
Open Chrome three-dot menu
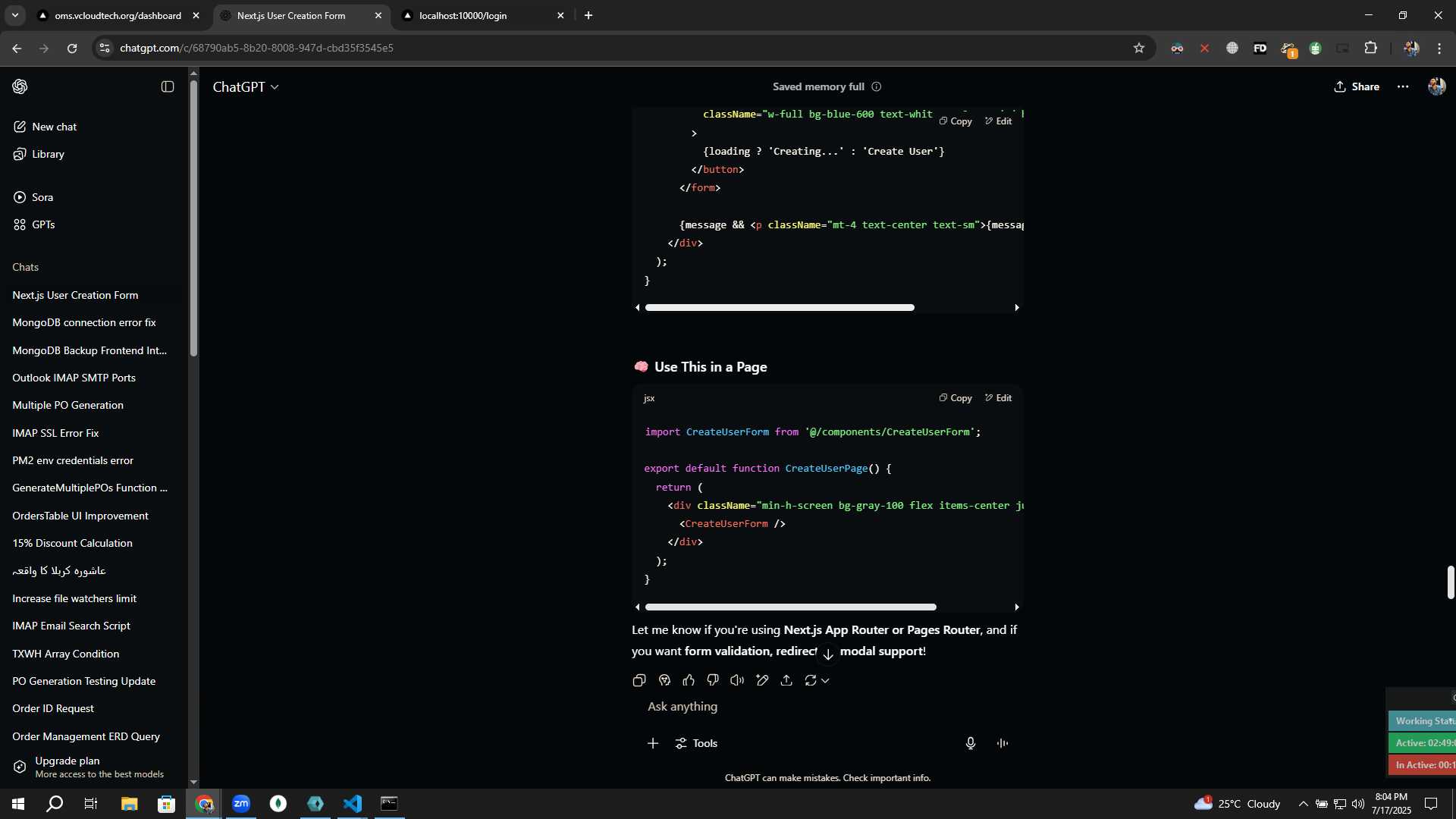[x=1439, y=48]
